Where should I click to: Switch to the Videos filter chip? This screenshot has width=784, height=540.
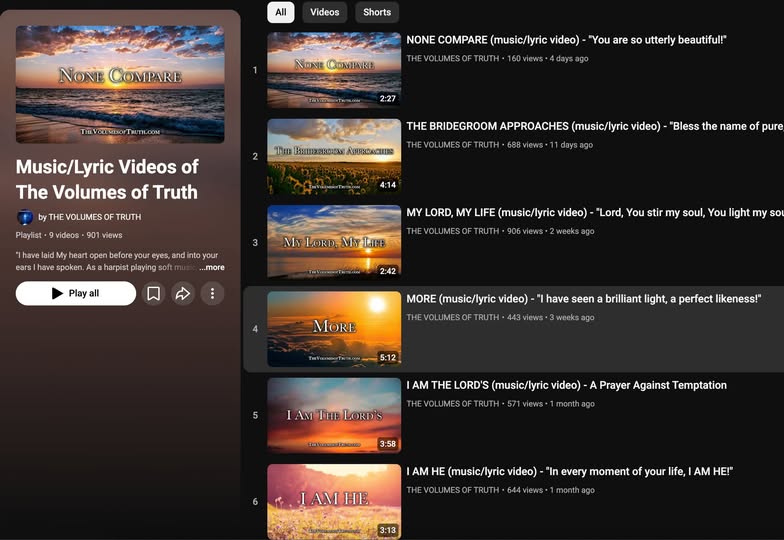tap(324, 12)
